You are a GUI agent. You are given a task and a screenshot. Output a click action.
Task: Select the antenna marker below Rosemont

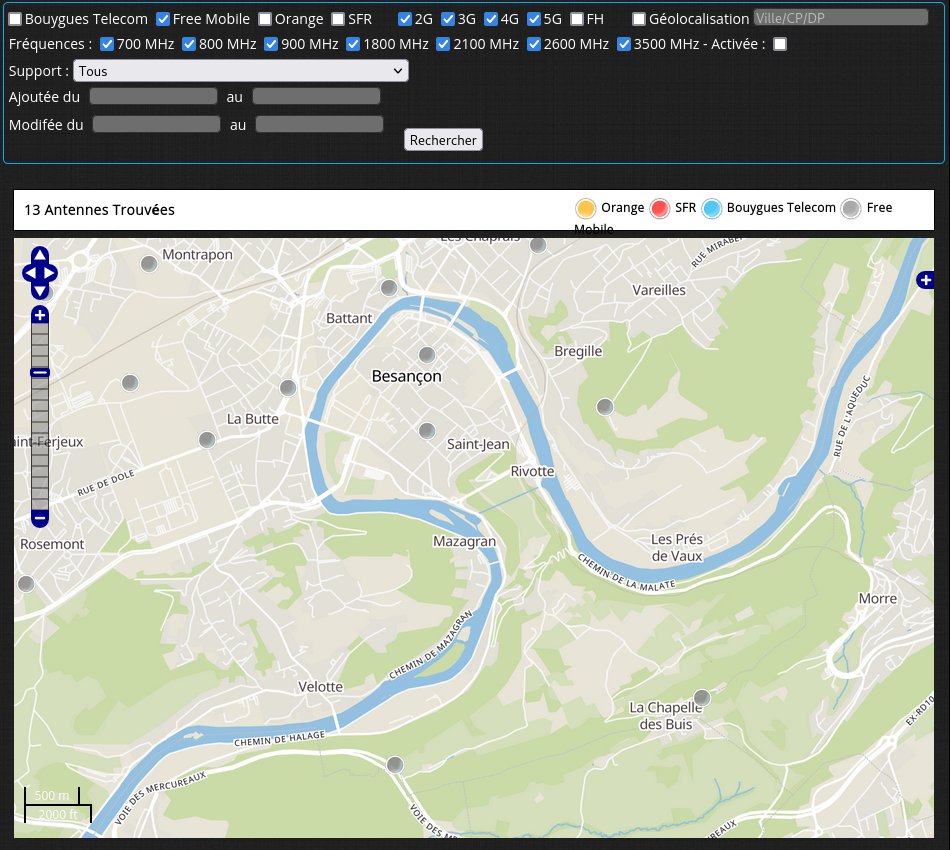pyautogui.click(x=26, y=583)
